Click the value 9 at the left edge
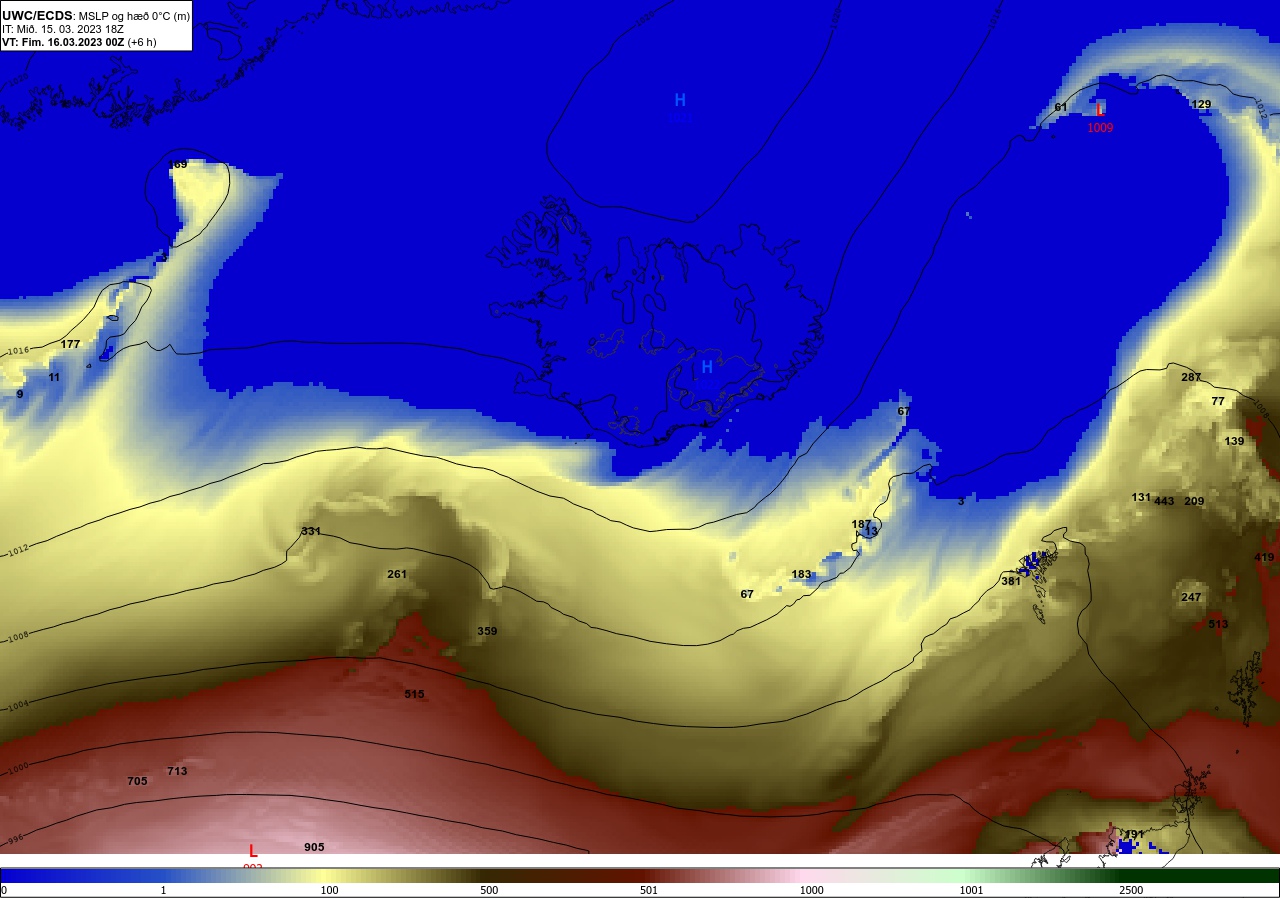 19,394
